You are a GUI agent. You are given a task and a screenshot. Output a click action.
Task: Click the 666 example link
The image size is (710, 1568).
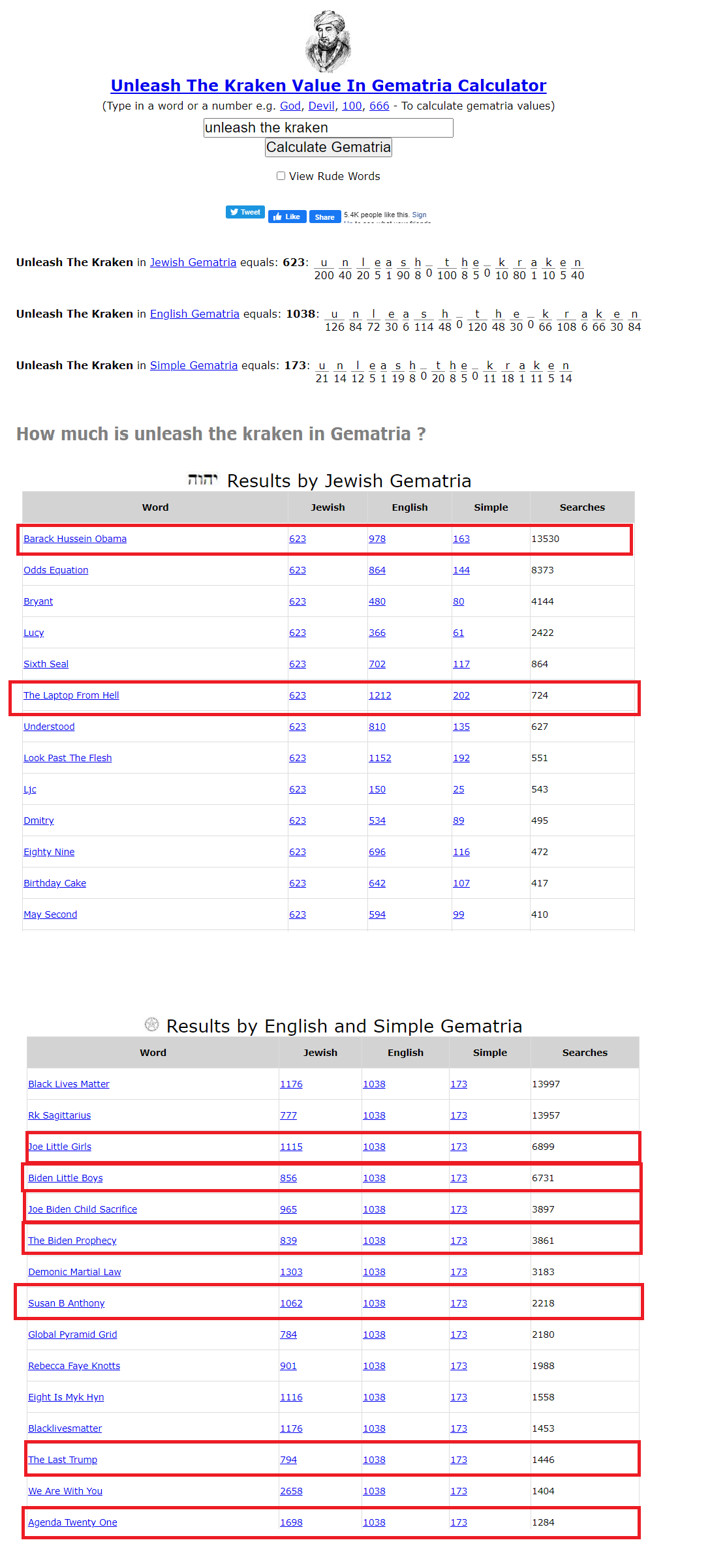tap(379, 106)
